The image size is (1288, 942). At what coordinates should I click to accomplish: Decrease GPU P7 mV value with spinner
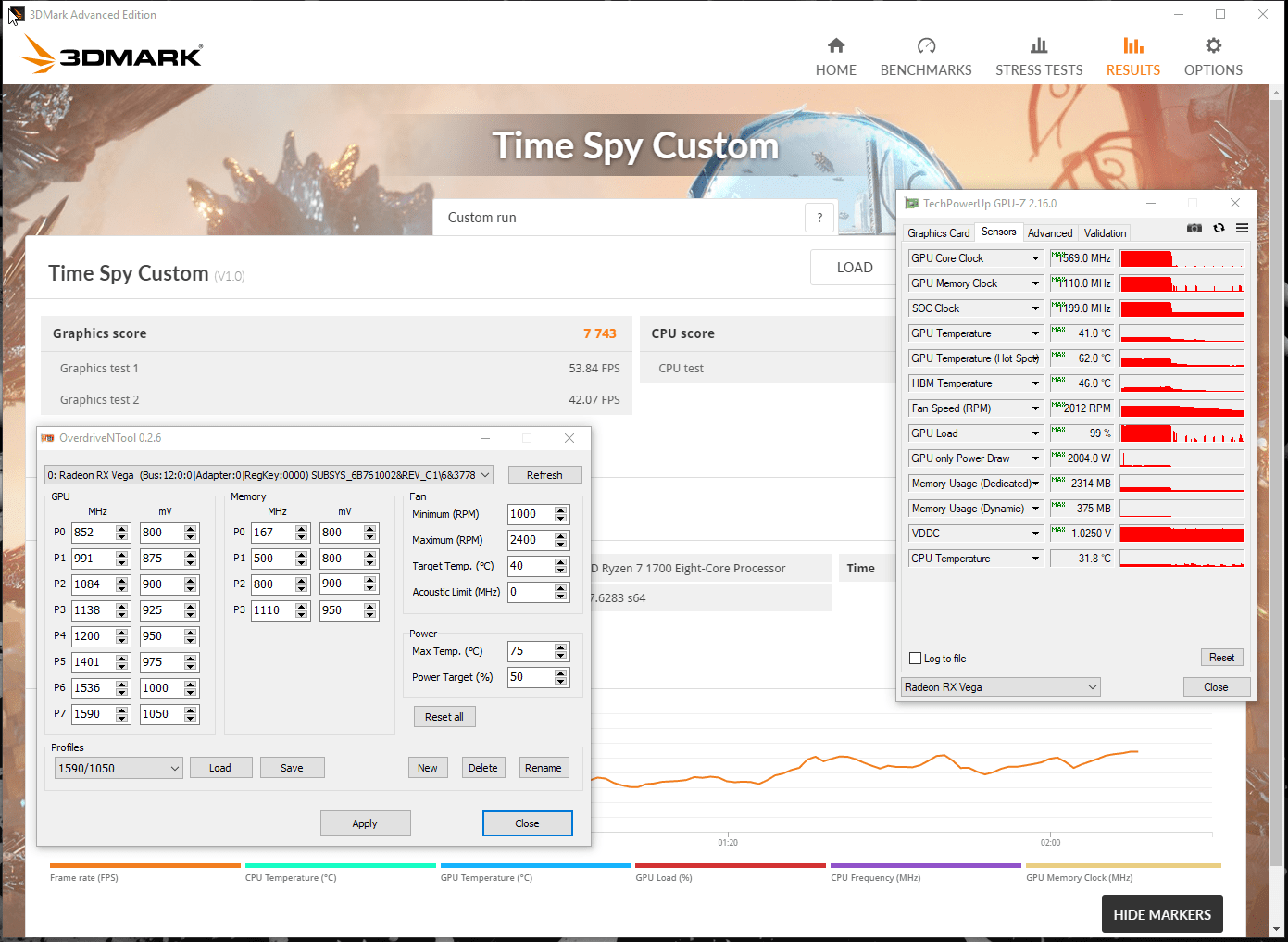pos(190,718)
